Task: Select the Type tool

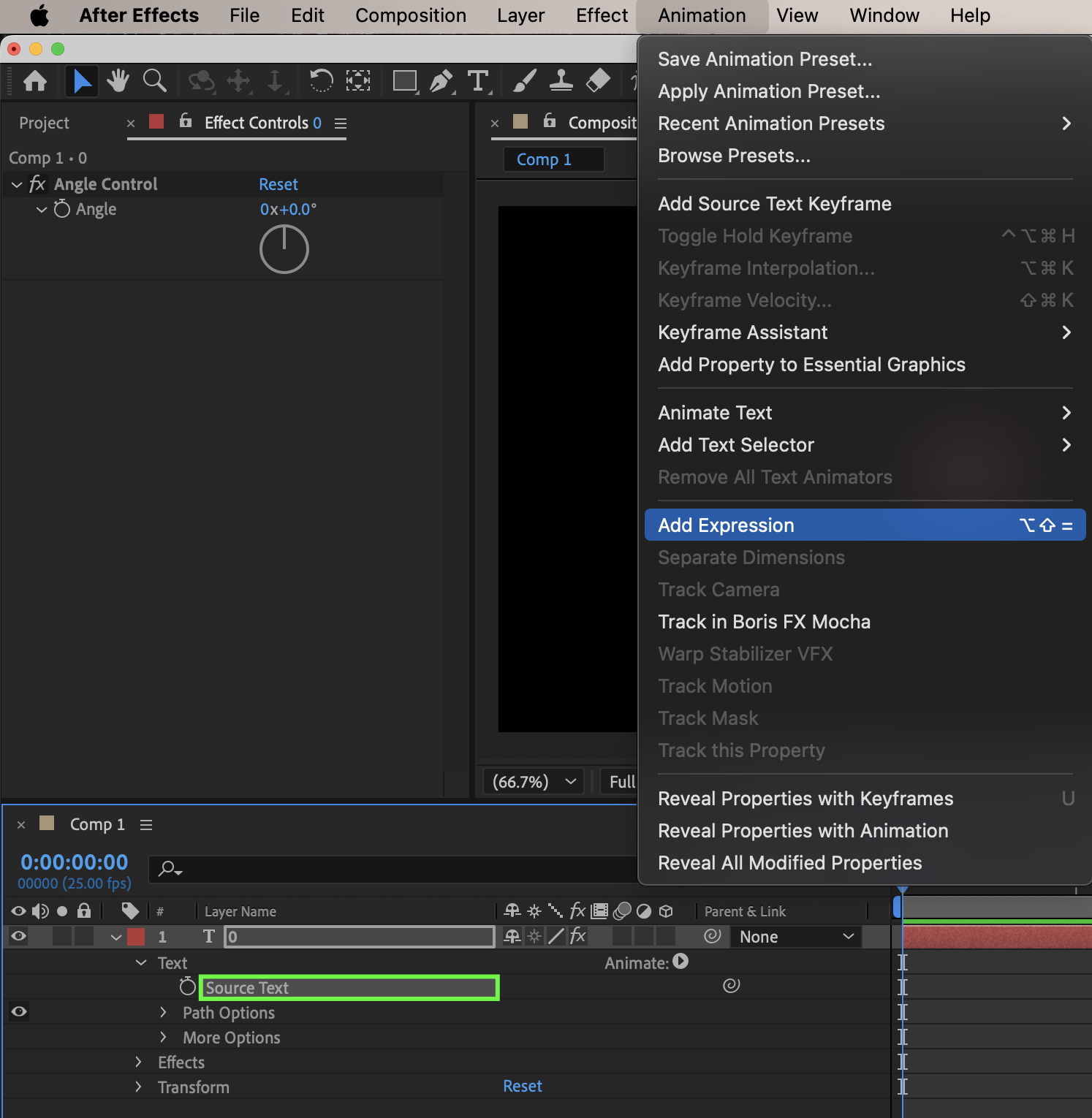Action: pos(479,80)
